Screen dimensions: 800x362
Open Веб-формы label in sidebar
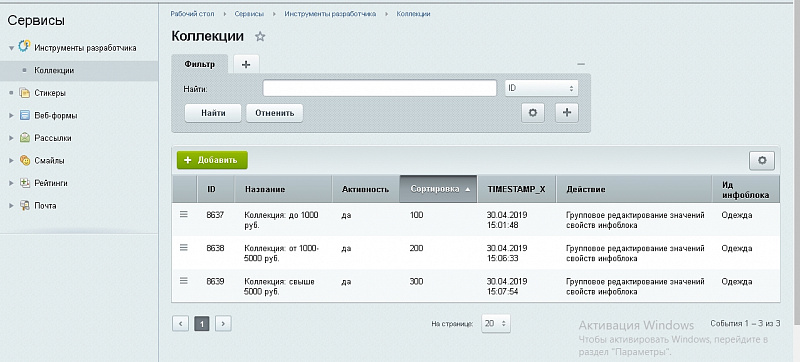pyautogui.click(x=56, y=116)
